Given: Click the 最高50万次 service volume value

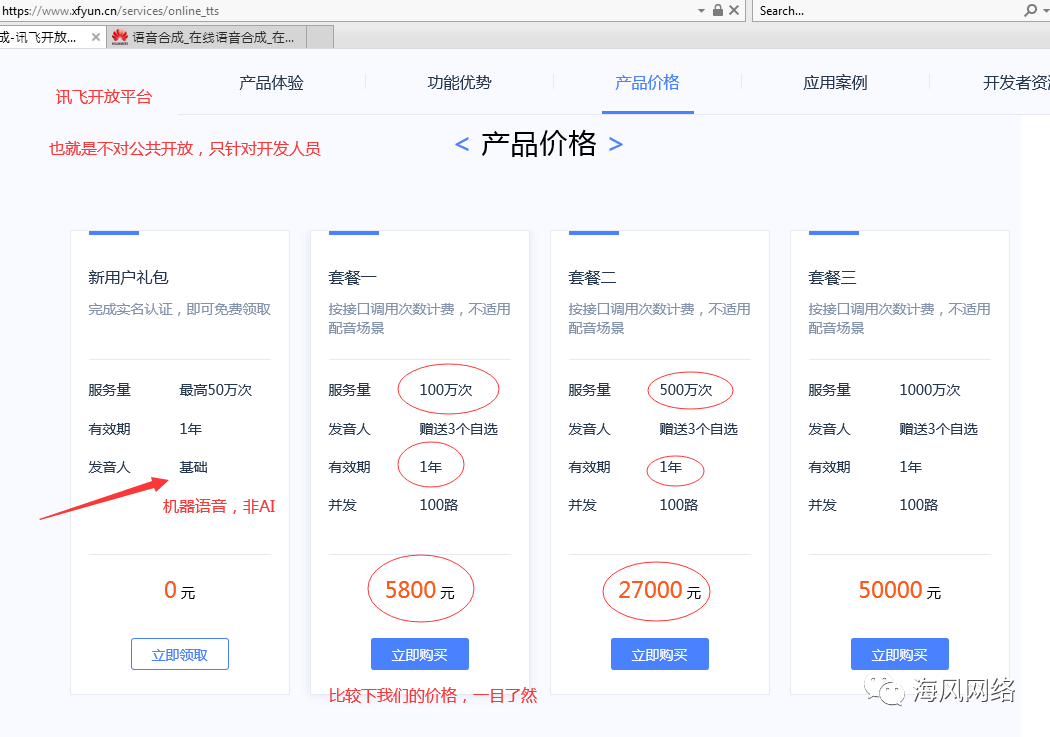Looking at the screenshot, I should 216,390.
